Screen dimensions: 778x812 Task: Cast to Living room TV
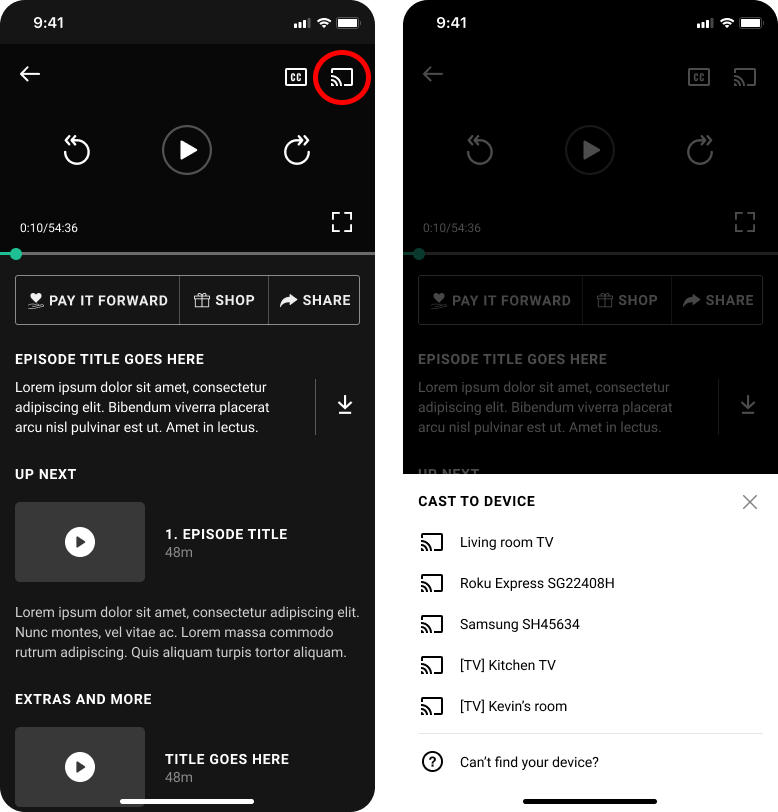pos(590,542)
